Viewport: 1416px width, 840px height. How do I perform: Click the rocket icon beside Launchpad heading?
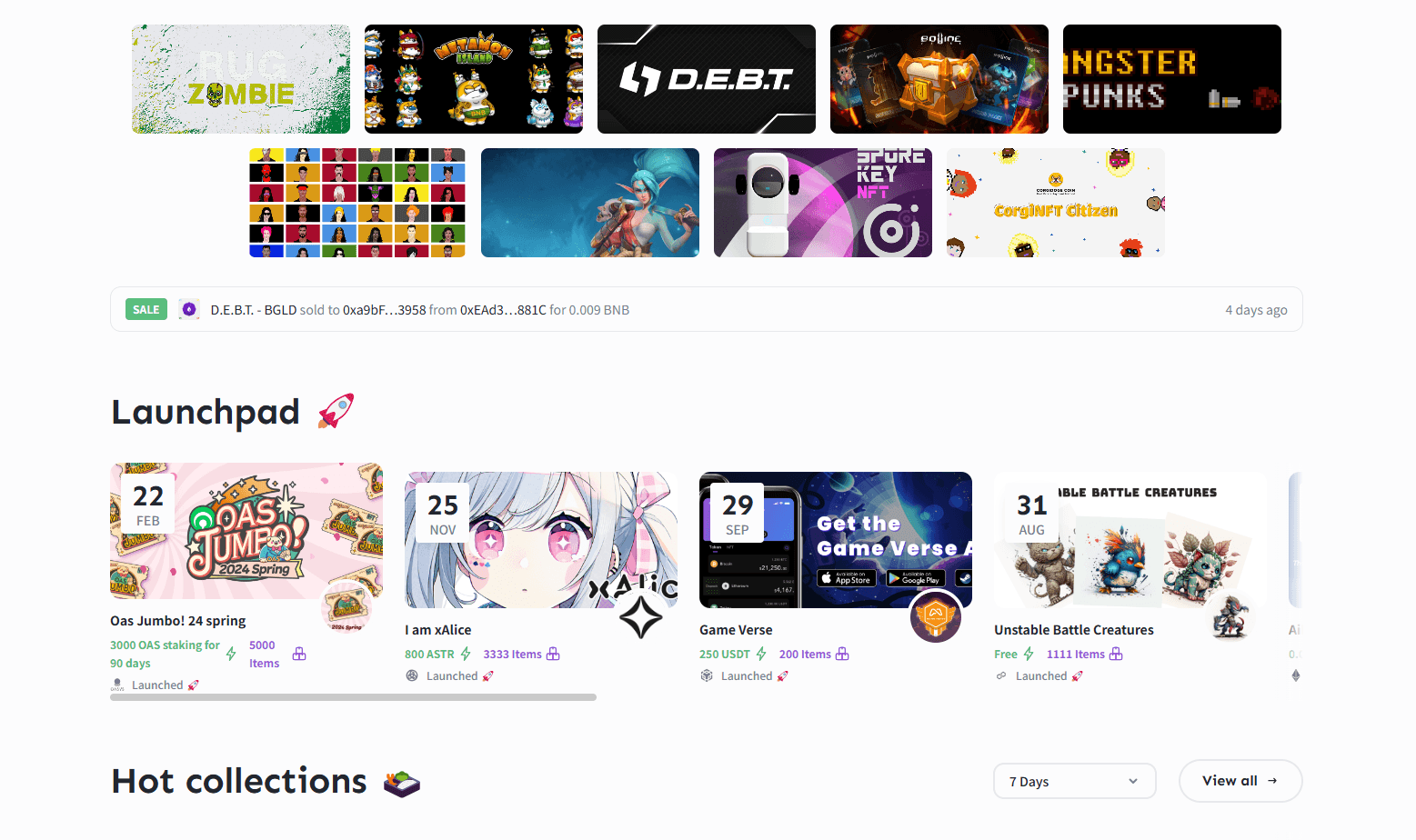pos(336,411)
